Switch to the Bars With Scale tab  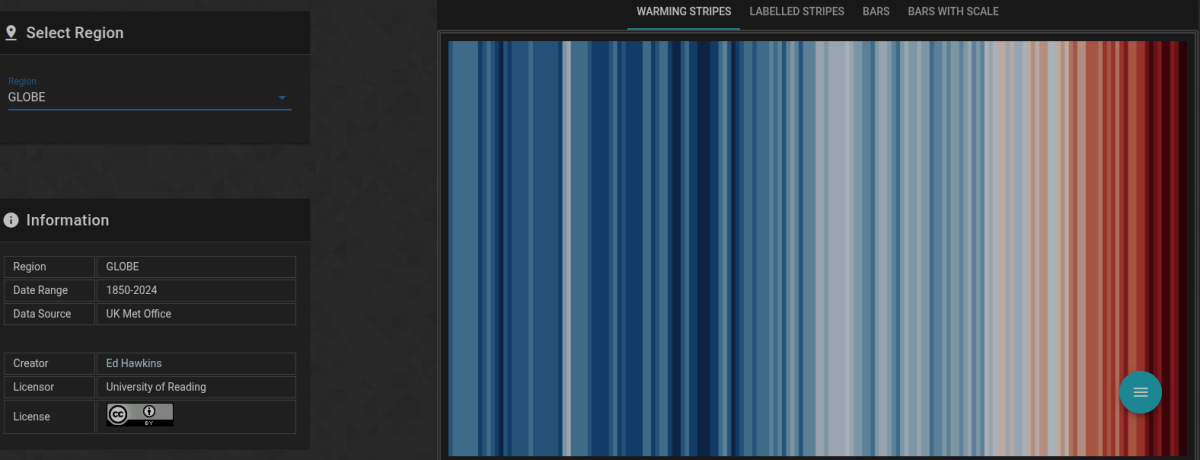(953, 12)
